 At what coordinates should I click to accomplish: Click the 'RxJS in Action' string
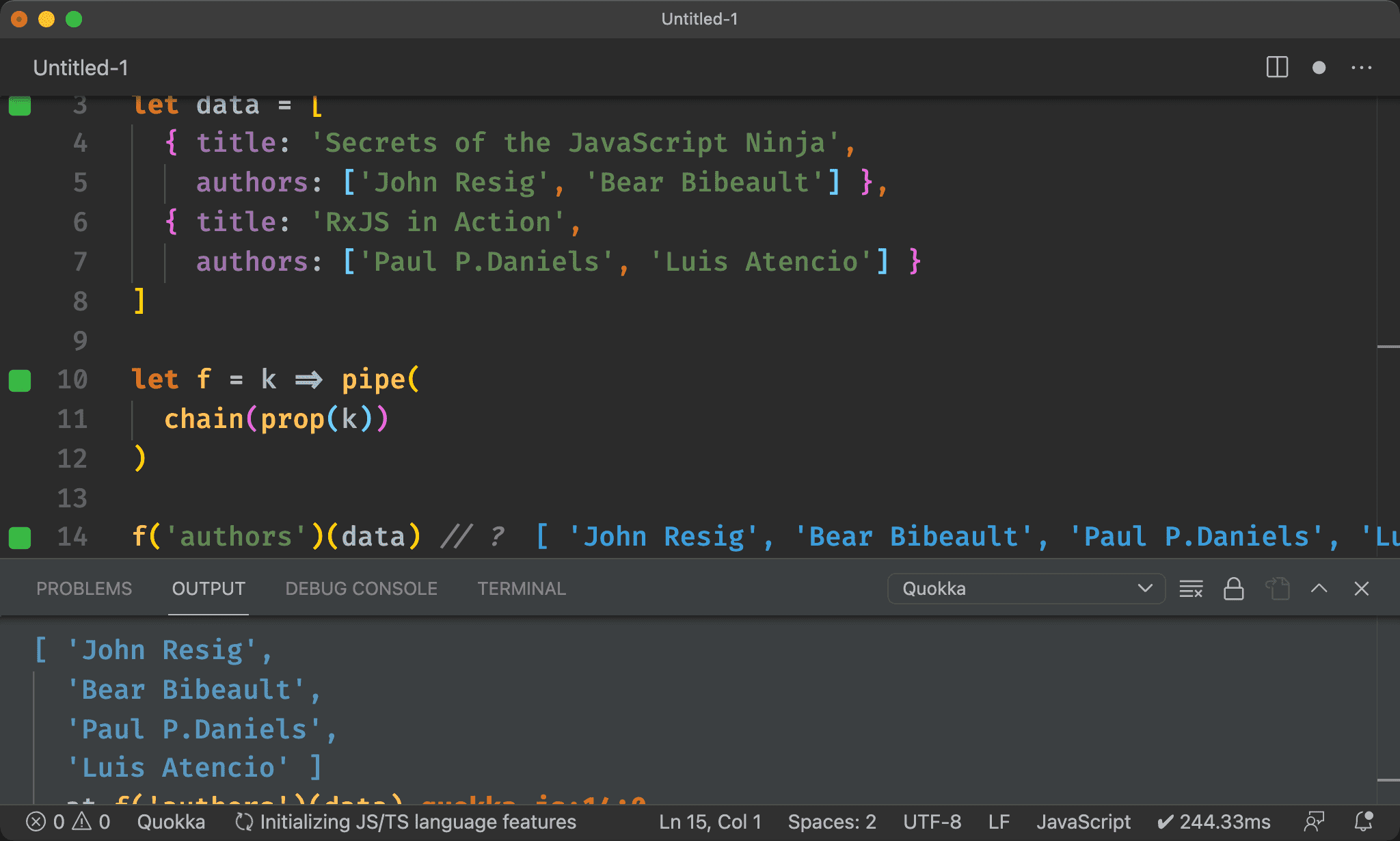pos(438,222)
